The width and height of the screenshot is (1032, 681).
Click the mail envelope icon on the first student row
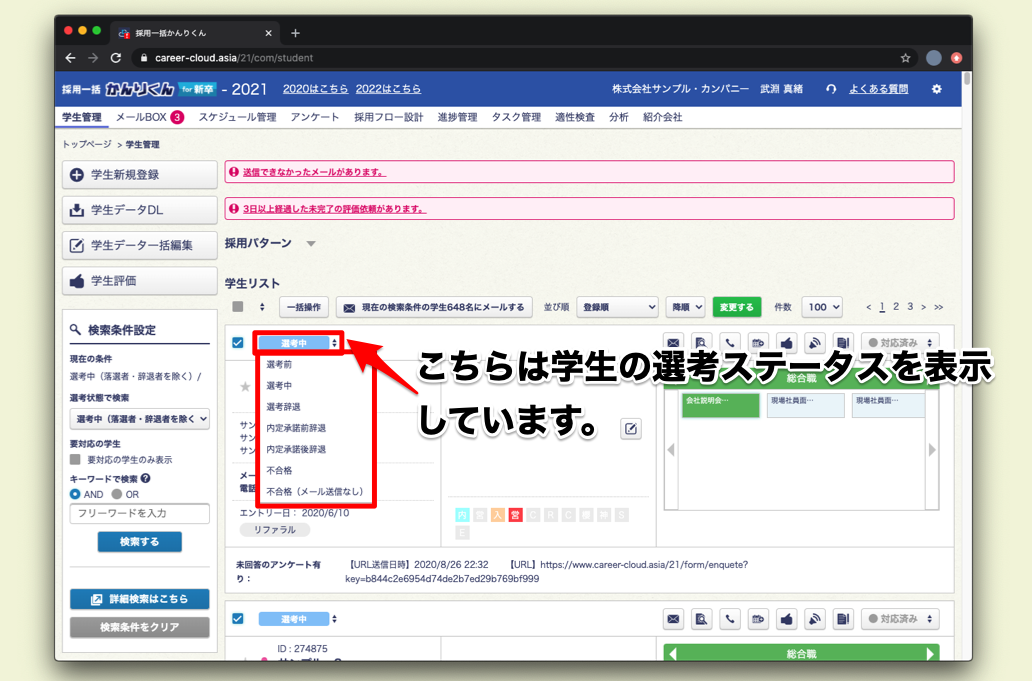coord(673,341)
